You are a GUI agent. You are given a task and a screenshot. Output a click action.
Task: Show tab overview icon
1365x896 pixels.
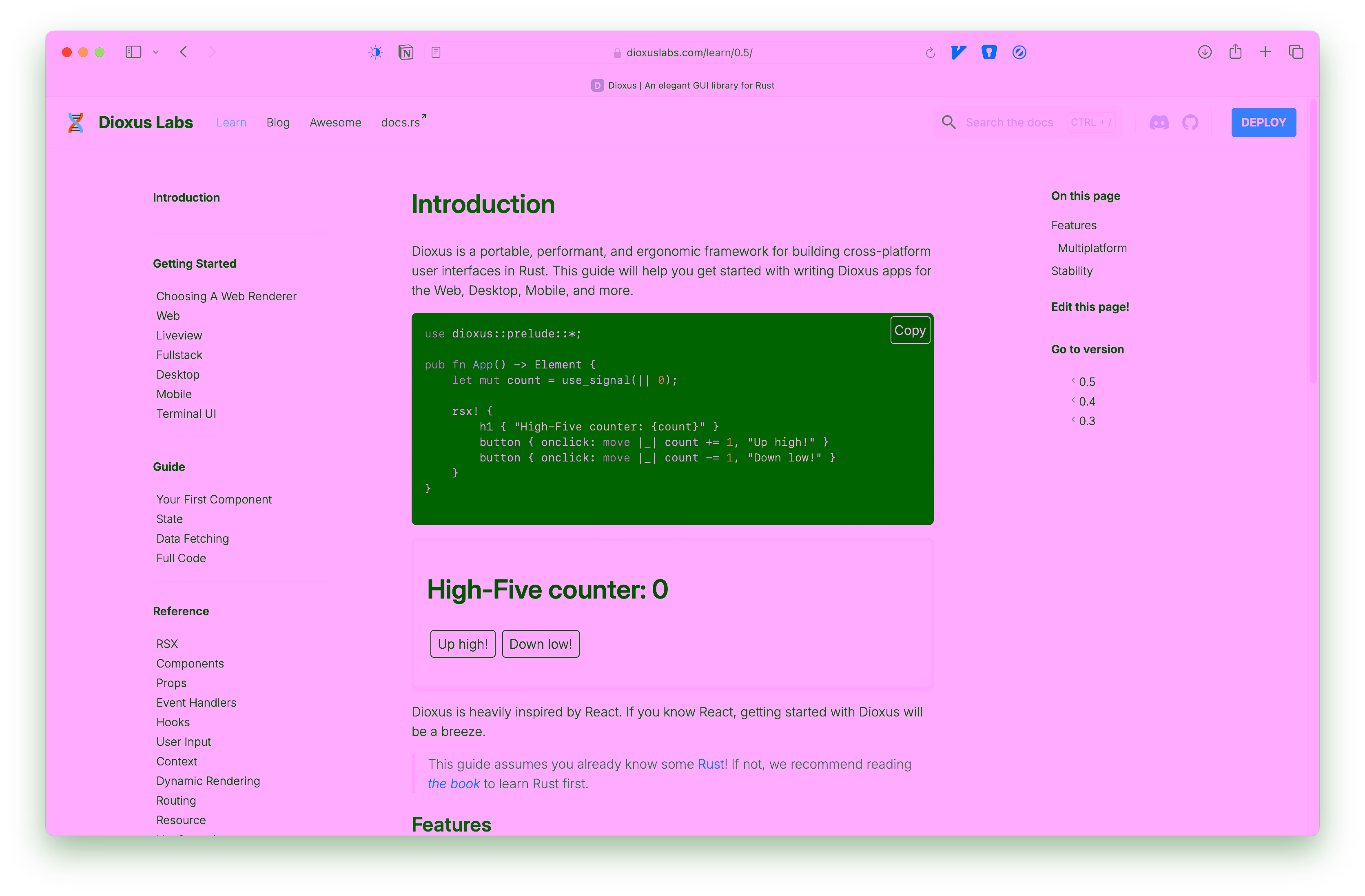click(1296, 52)
